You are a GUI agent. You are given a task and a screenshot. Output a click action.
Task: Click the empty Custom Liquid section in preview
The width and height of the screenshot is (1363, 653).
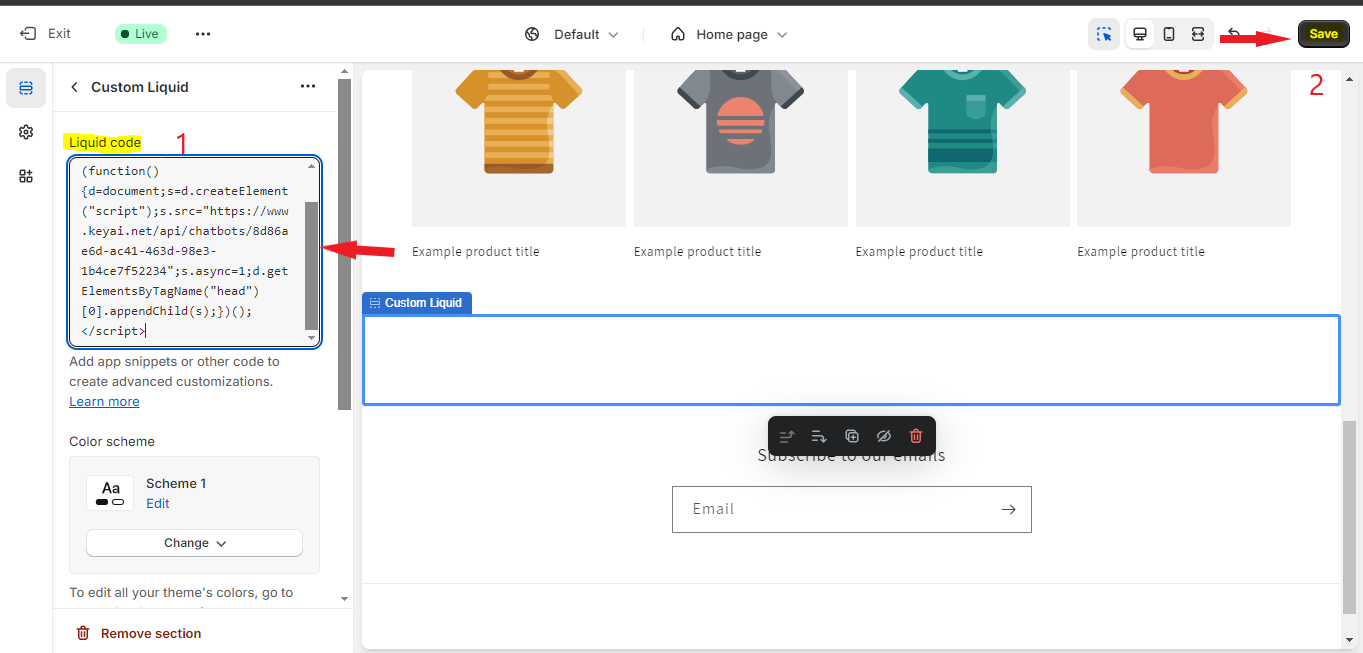pyautogui.click(x=851, y=360)
